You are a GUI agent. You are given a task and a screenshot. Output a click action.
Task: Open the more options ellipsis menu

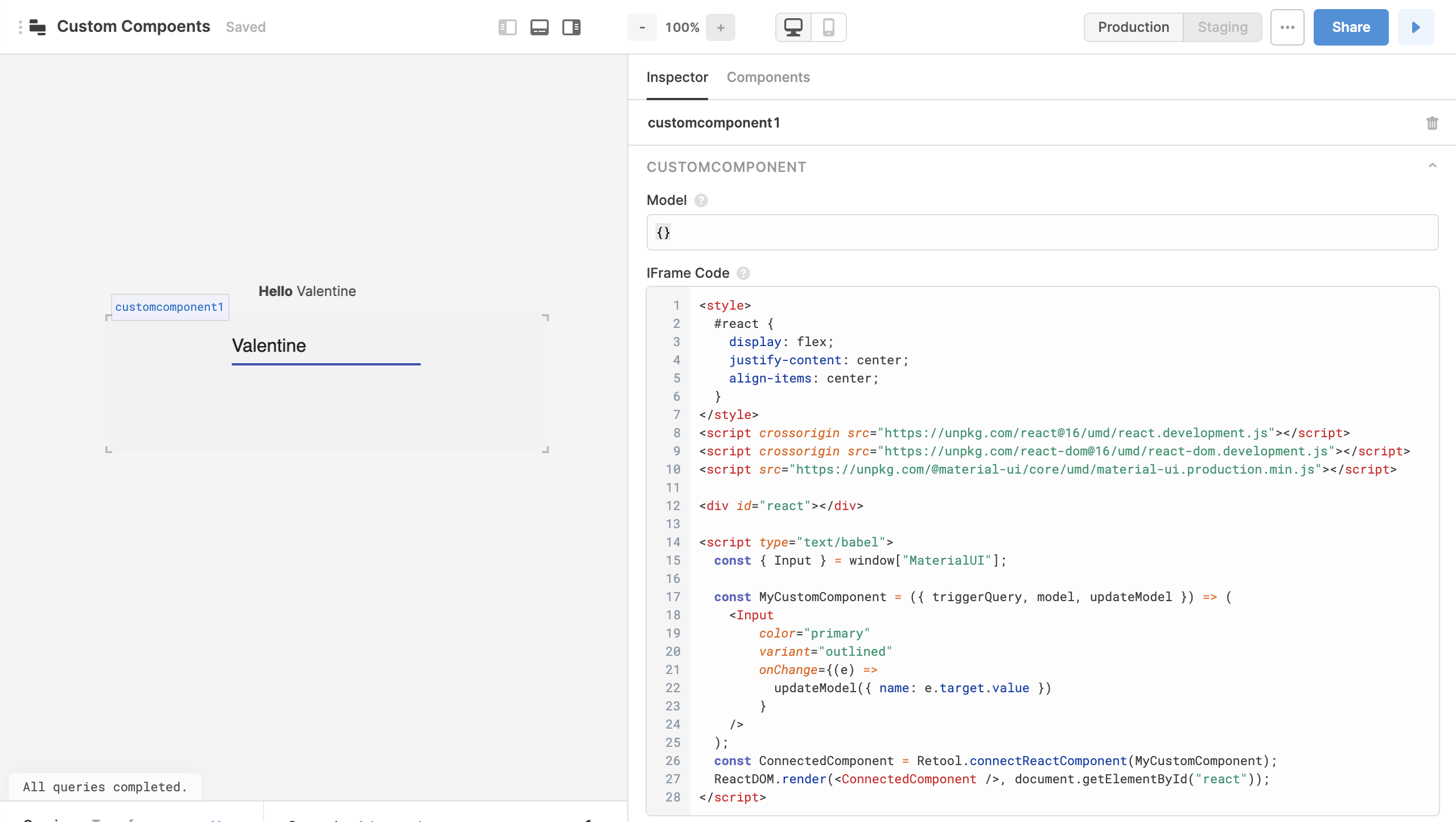tap(1288, 27)
